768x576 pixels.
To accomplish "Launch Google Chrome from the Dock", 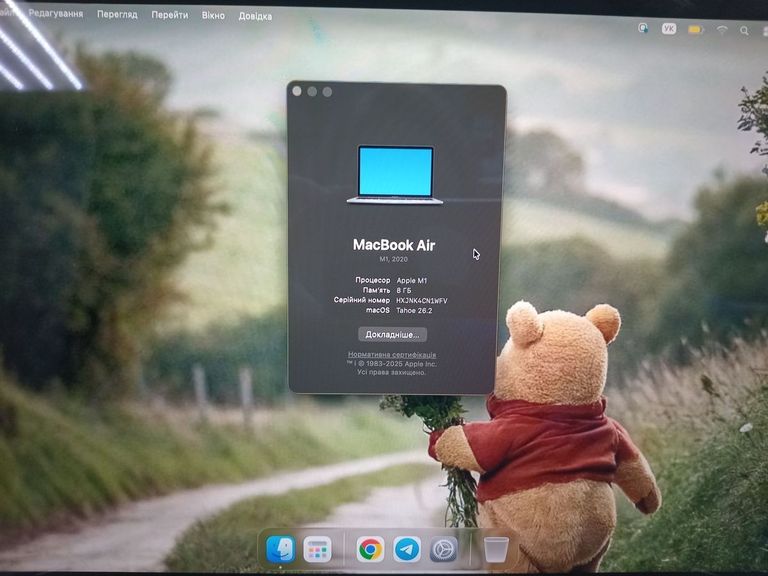I will (370, 549).
